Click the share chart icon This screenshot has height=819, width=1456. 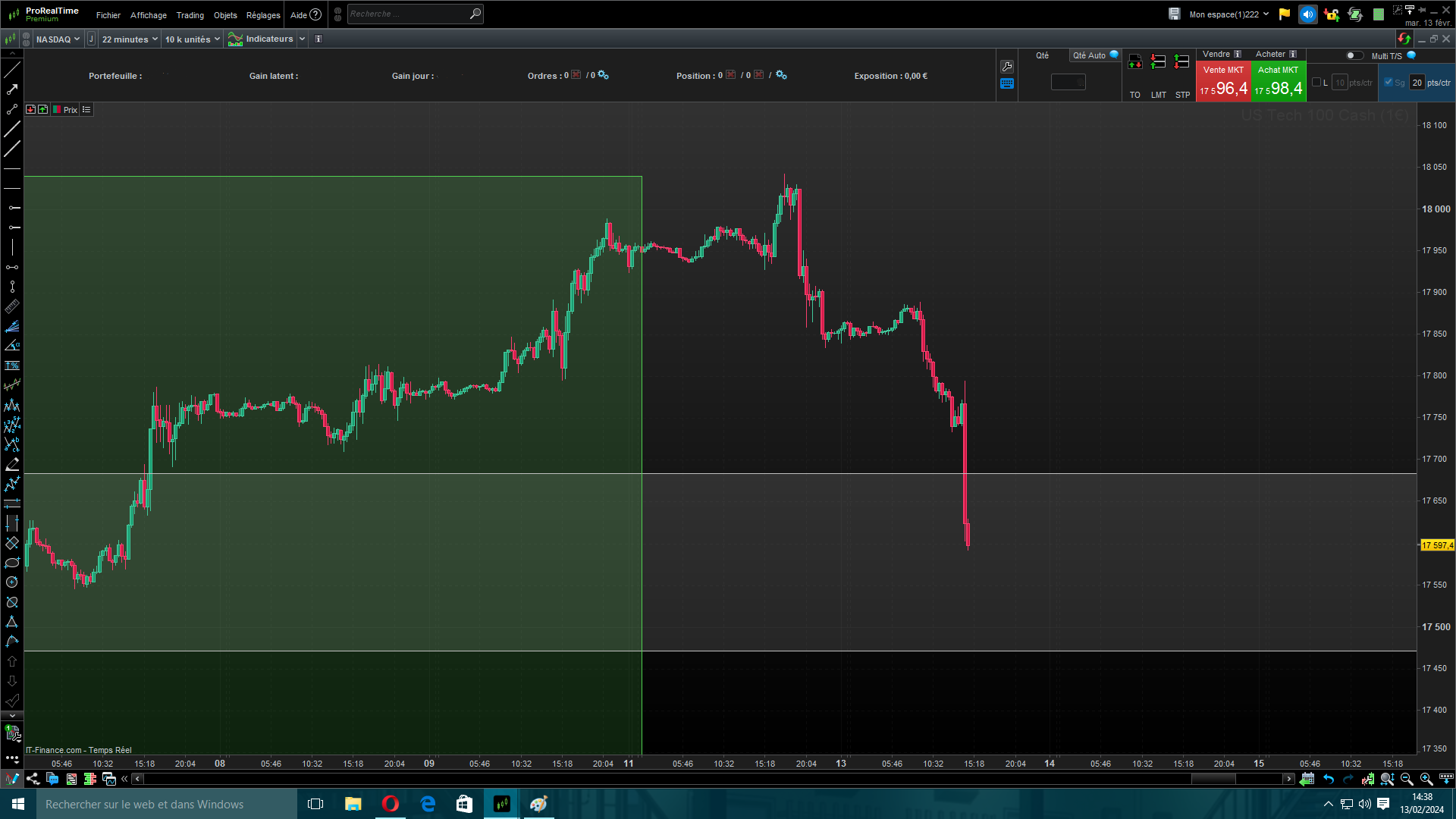tap(33, 779)
